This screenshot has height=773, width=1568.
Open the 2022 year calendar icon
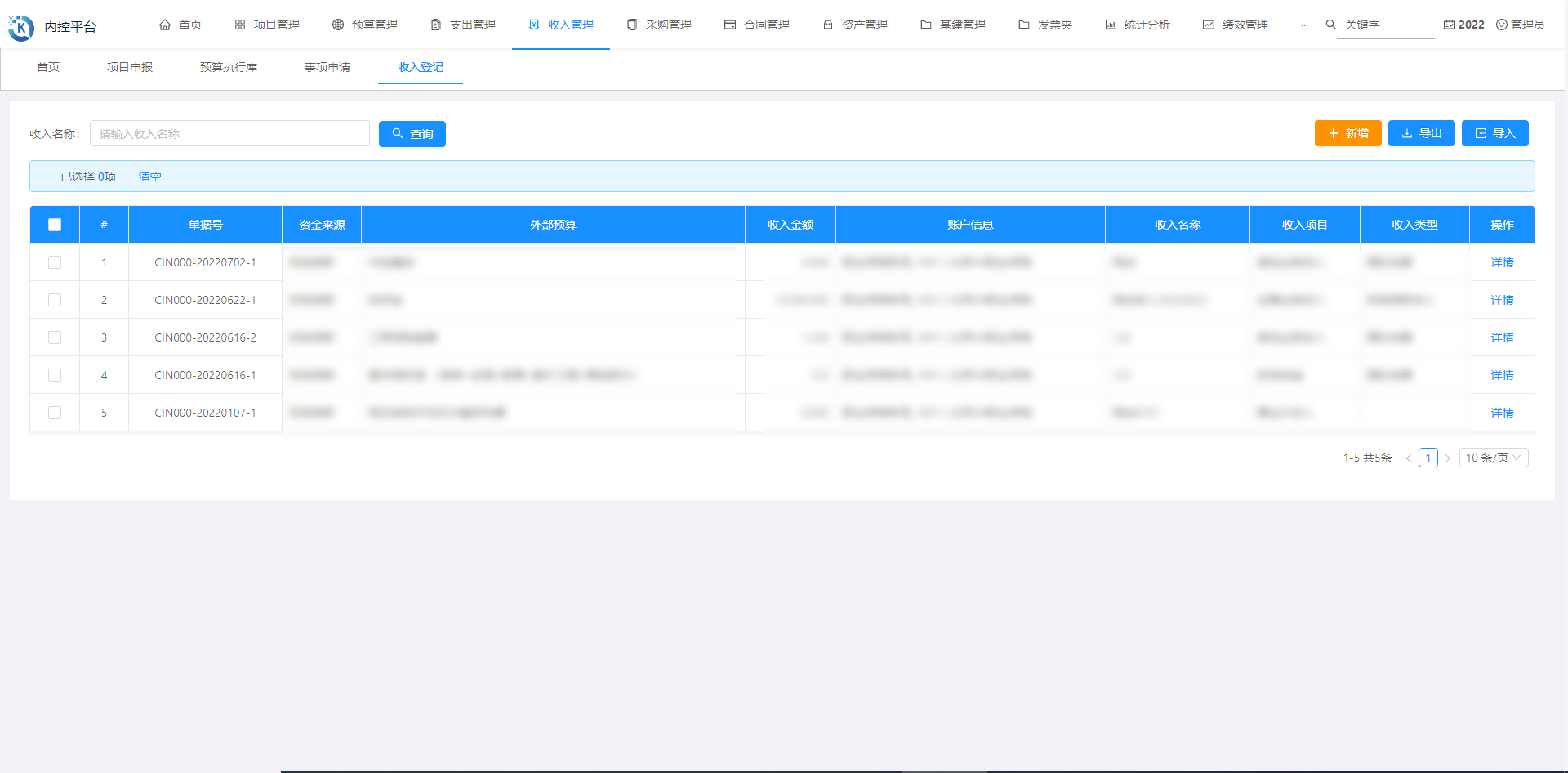click(x=1450, y=25)
